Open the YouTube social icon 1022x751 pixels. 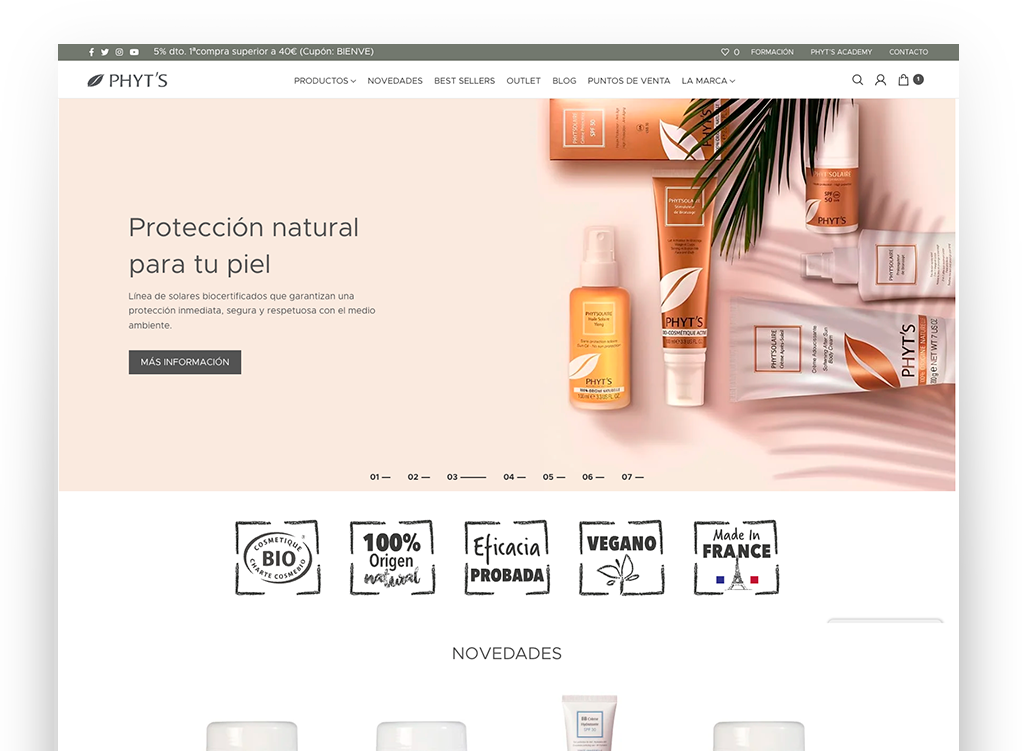pos(134,52)
